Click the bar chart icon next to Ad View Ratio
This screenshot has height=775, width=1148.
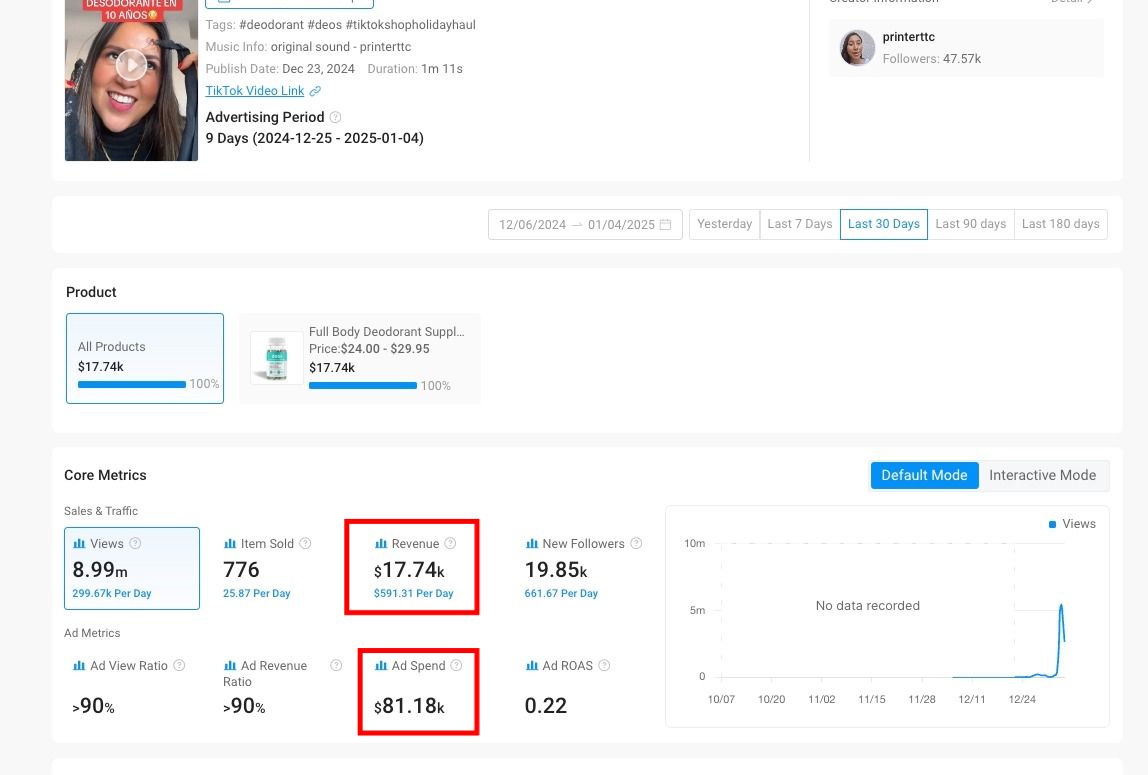pos(79,665)
